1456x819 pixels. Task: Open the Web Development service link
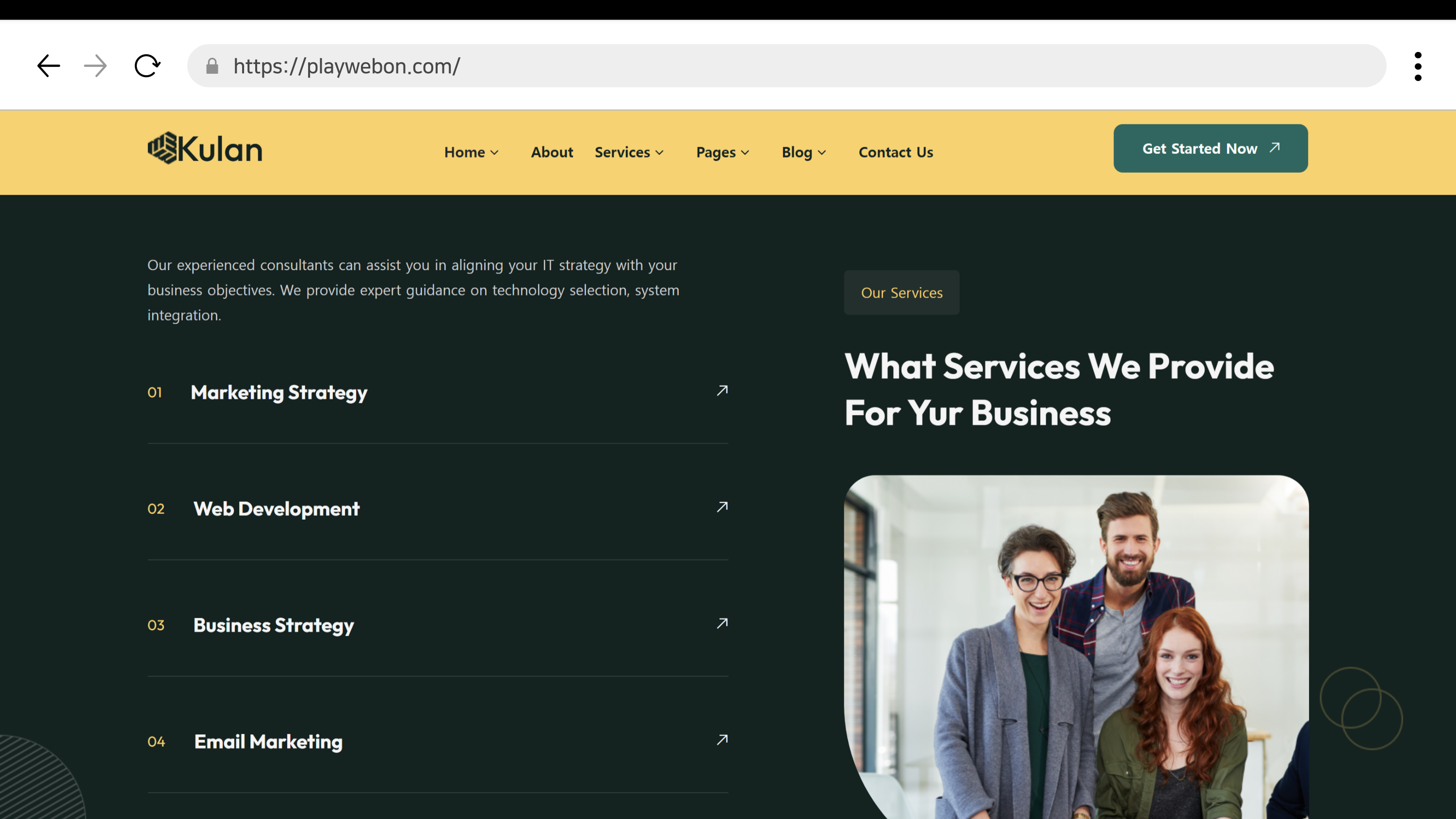(x=277, y=508)
